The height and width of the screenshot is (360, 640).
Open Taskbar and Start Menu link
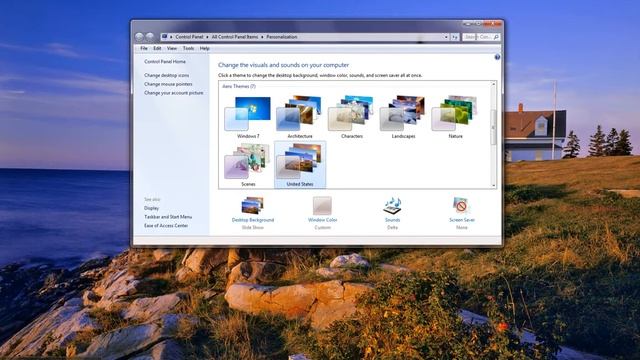168,217
